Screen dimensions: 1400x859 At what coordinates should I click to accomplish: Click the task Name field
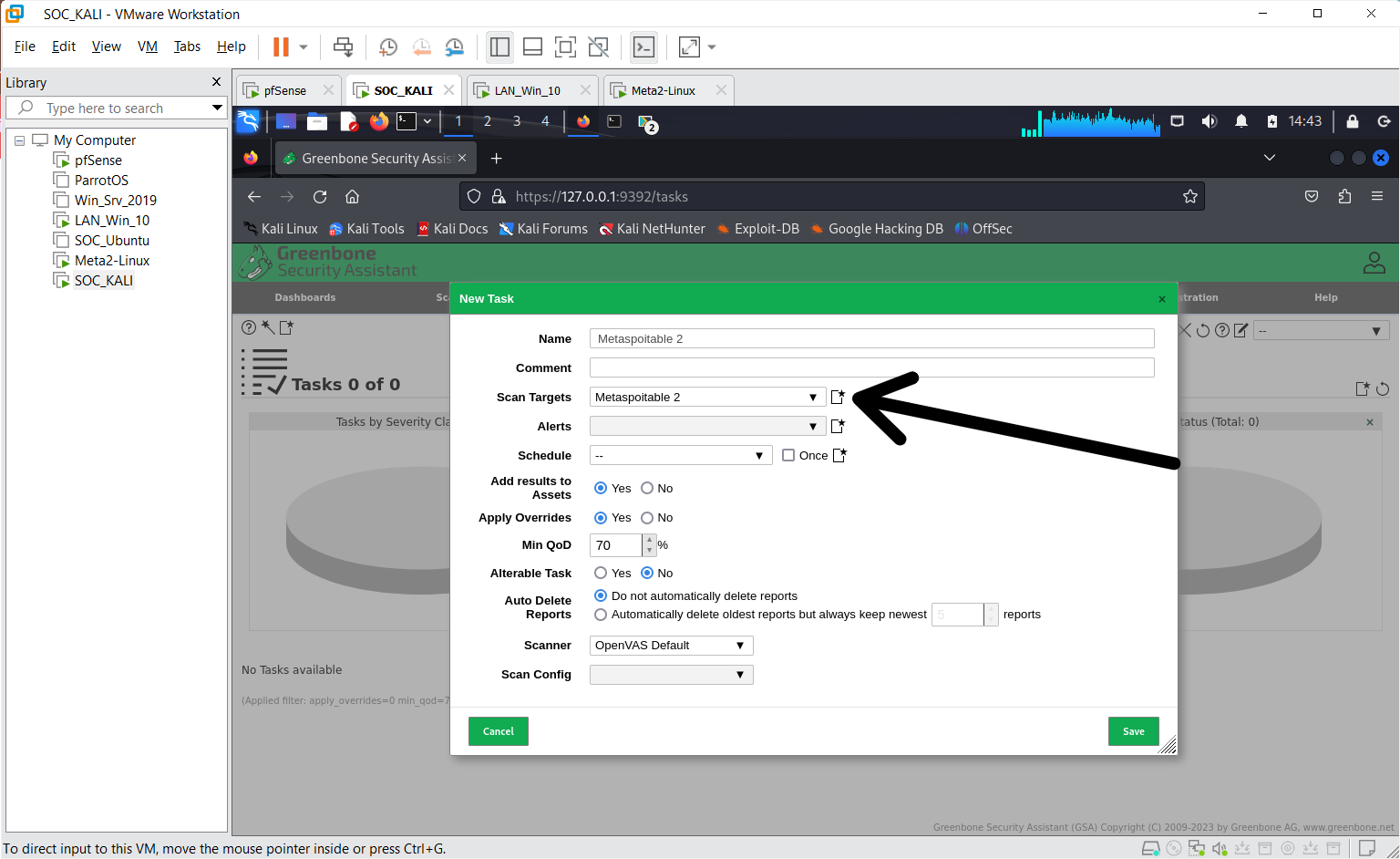pos(872,338)
